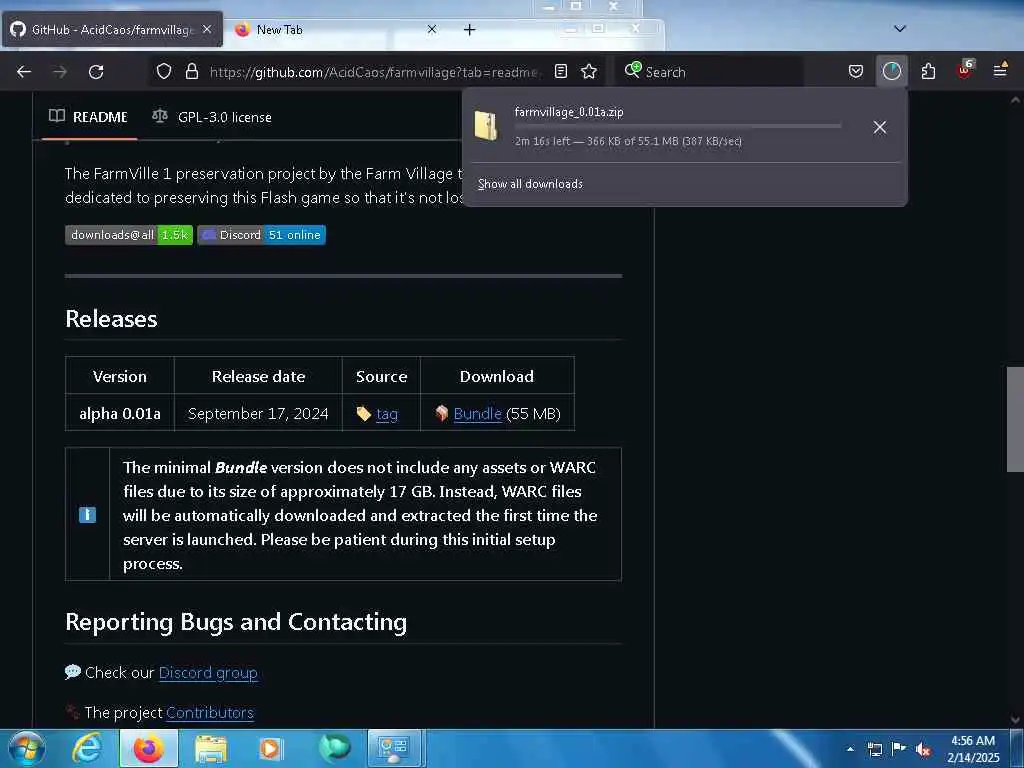
Task: Open the extensions puzzle icon
Action: [x=928, y=71]
